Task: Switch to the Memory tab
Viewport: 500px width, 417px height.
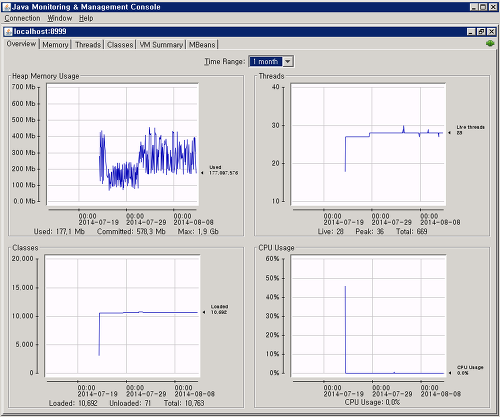Action: (x=55, y=45)
